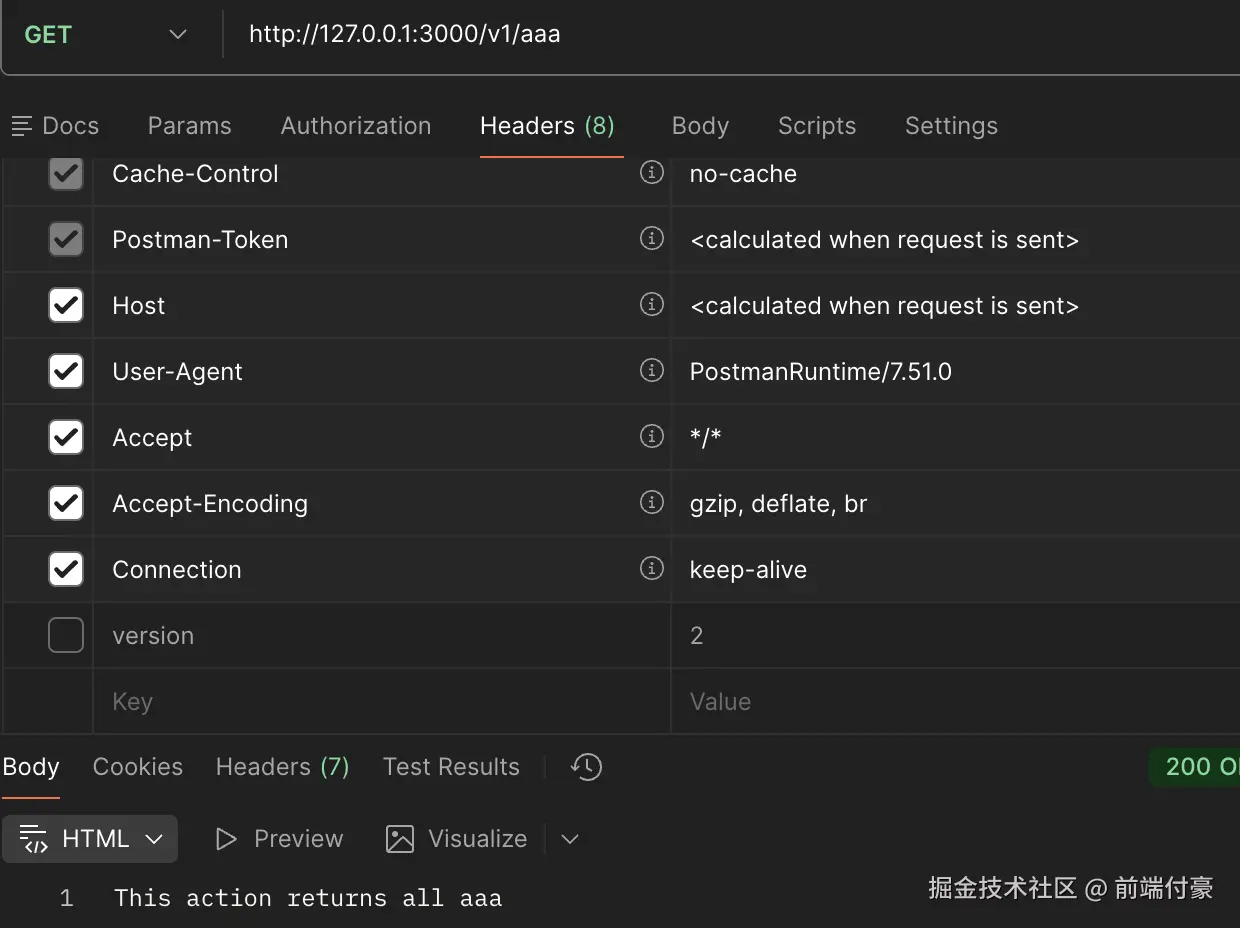1240x928 pixels.
Task: Click the Visualize image icon
Action: [x=400, y=839]
